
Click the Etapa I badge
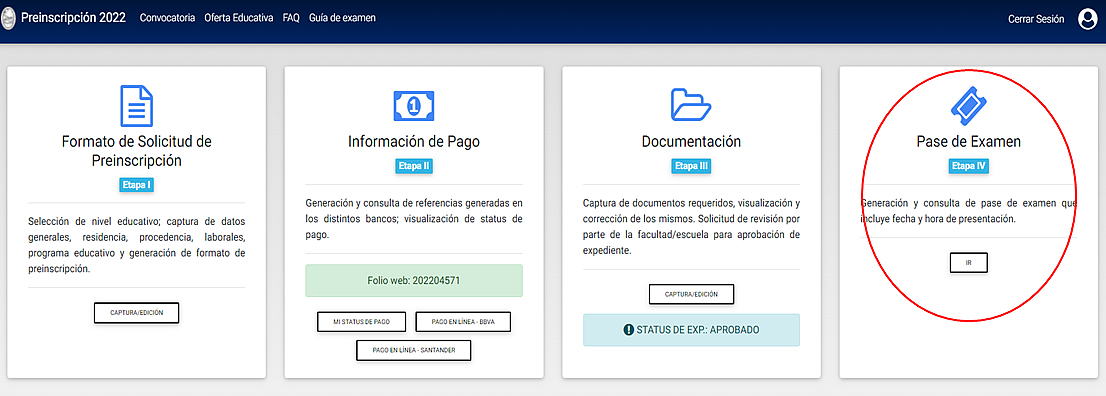(136, 186)
